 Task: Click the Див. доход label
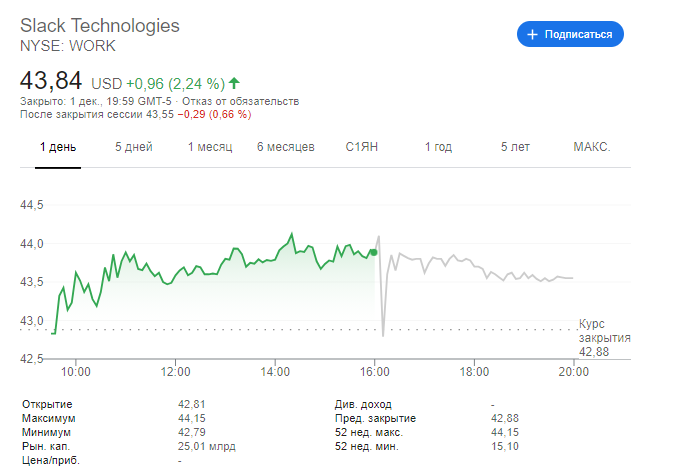pyautogui.click(x=363, y=404)
